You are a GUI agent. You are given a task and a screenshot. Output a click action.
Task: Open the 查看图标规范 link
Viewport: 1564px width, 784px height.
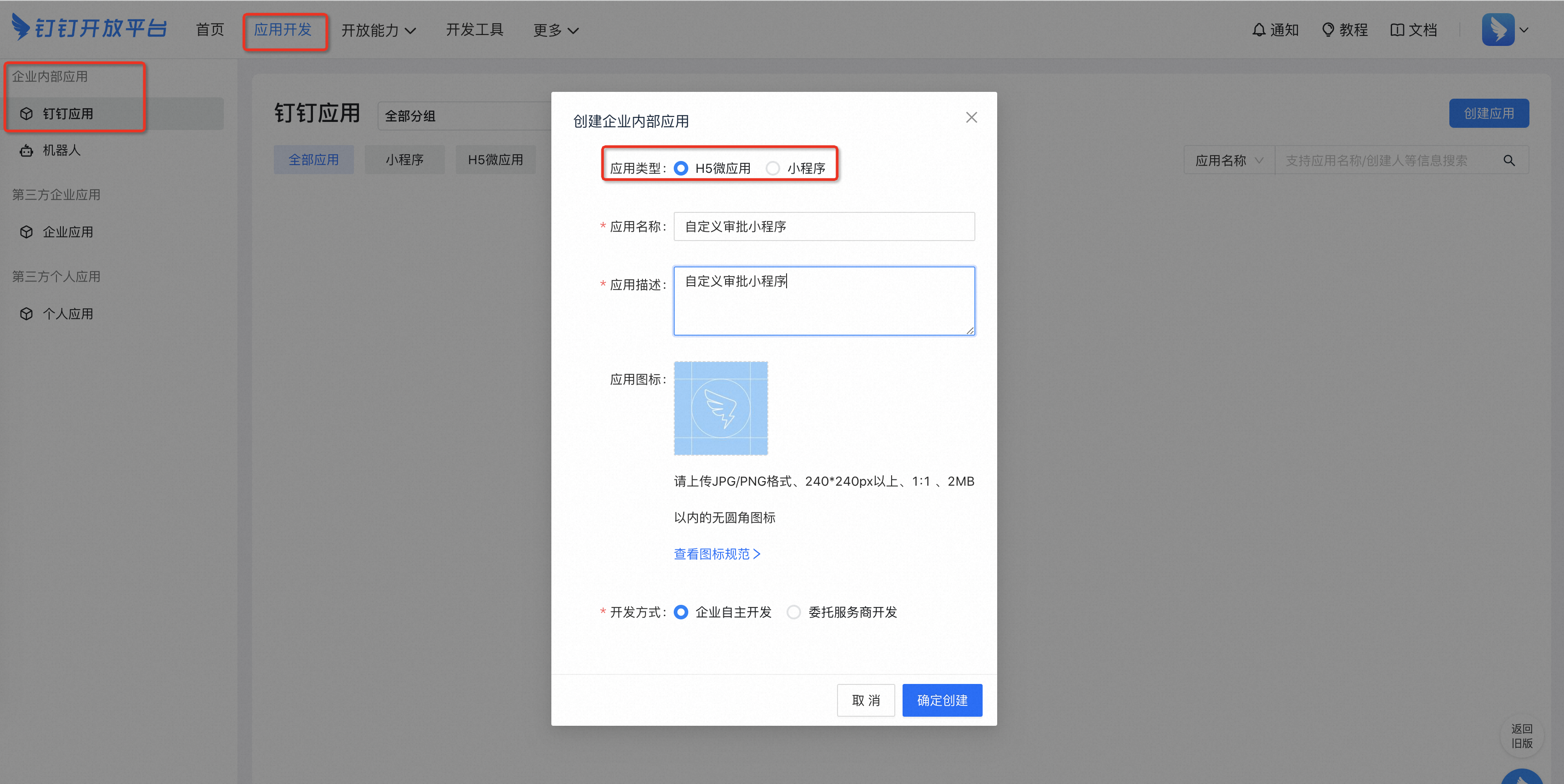[x=716, y=554]
